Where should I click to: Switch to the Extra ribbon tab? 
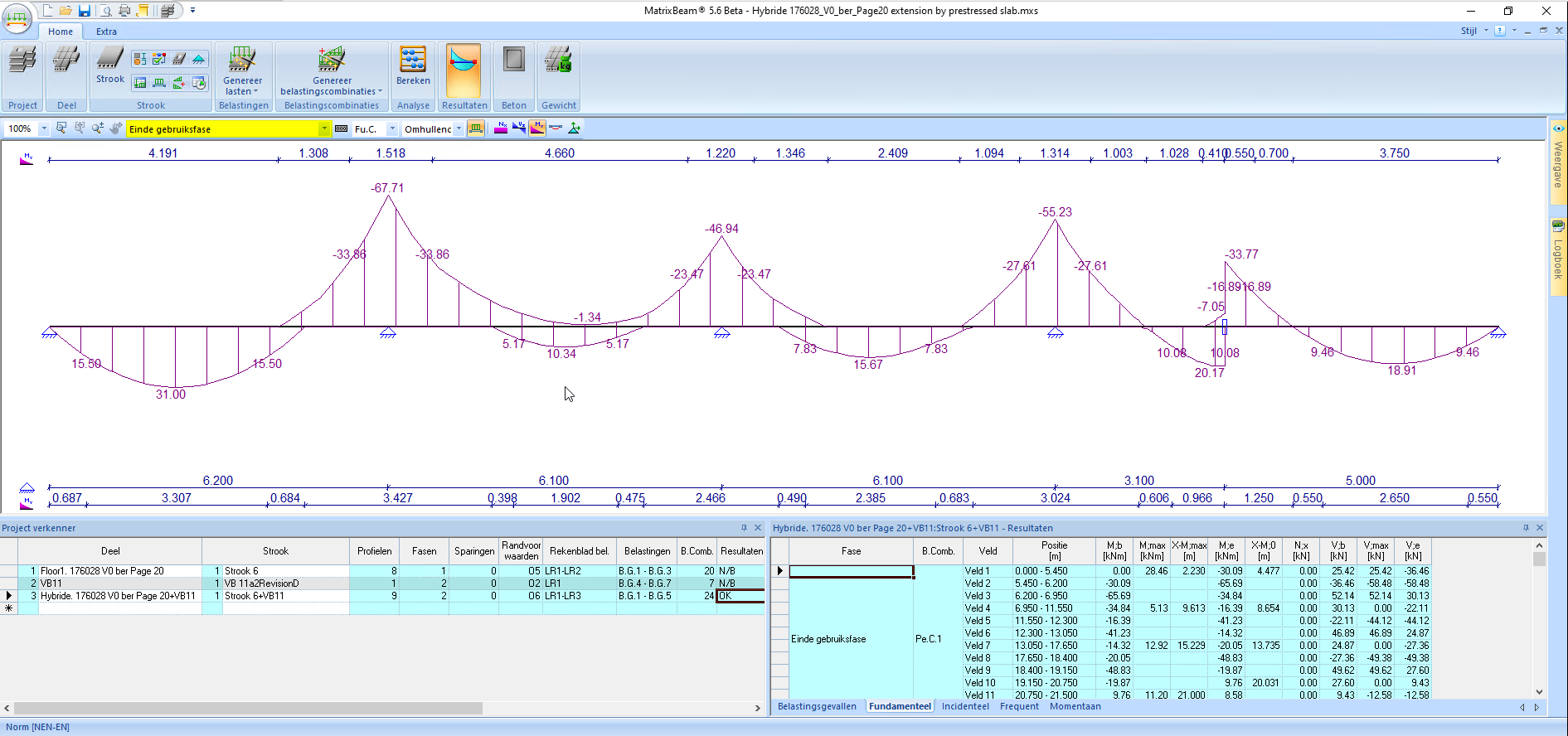[106, 31]
